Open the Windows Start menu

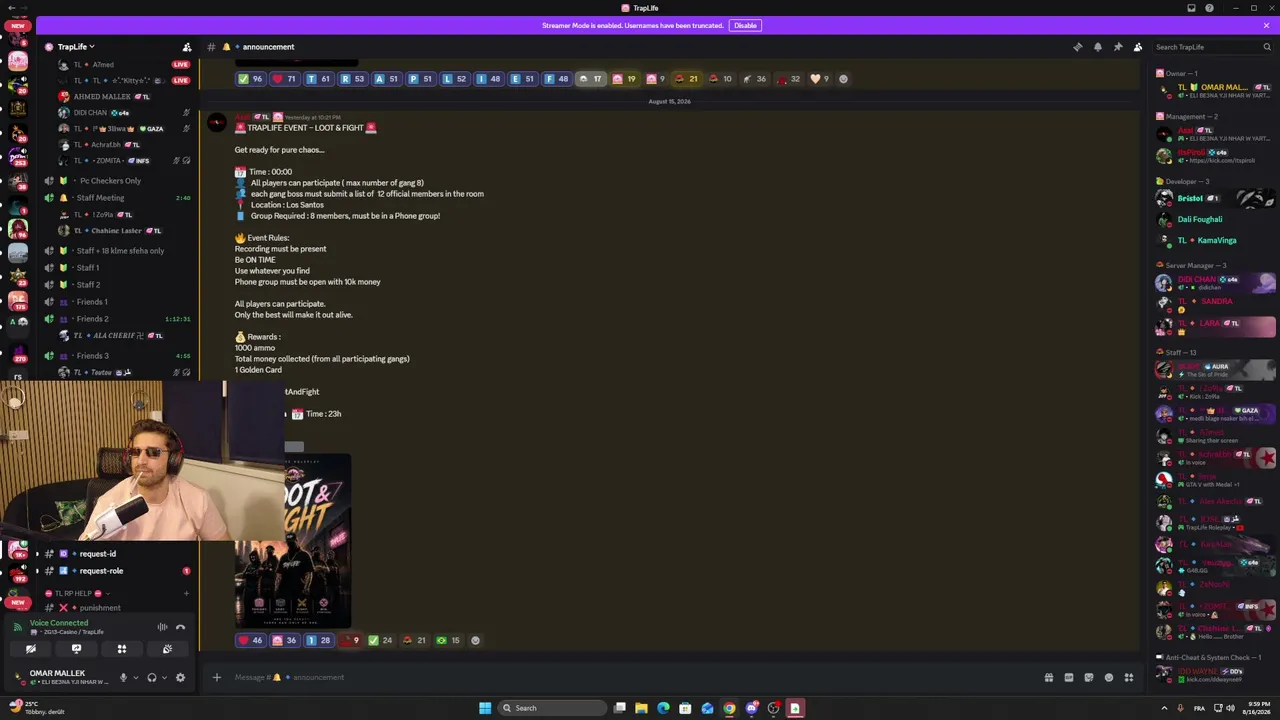click(485, 708)
